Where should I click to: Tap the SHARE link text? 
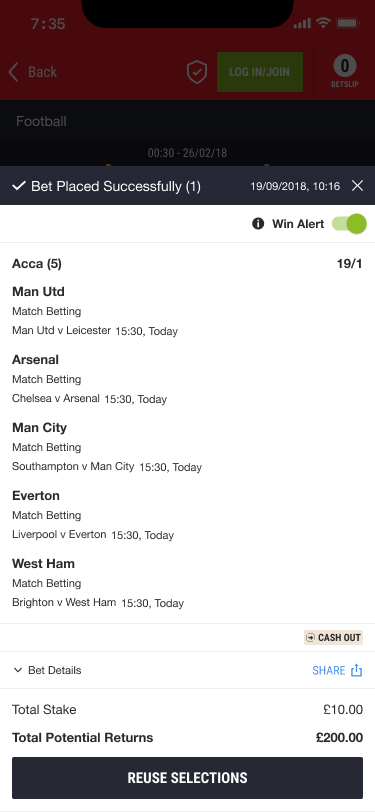[x=328, y=670]
